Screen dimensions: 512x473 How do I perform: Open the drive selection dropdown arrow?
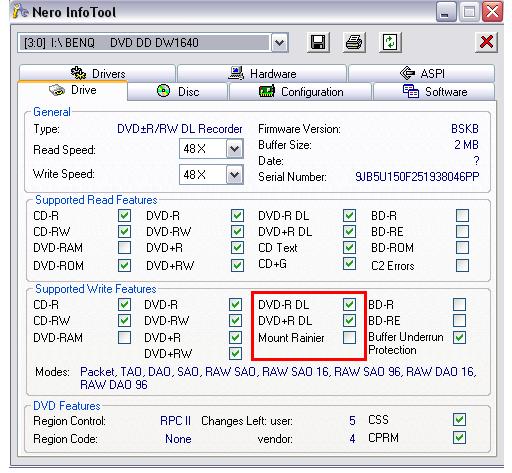(279, 43)
